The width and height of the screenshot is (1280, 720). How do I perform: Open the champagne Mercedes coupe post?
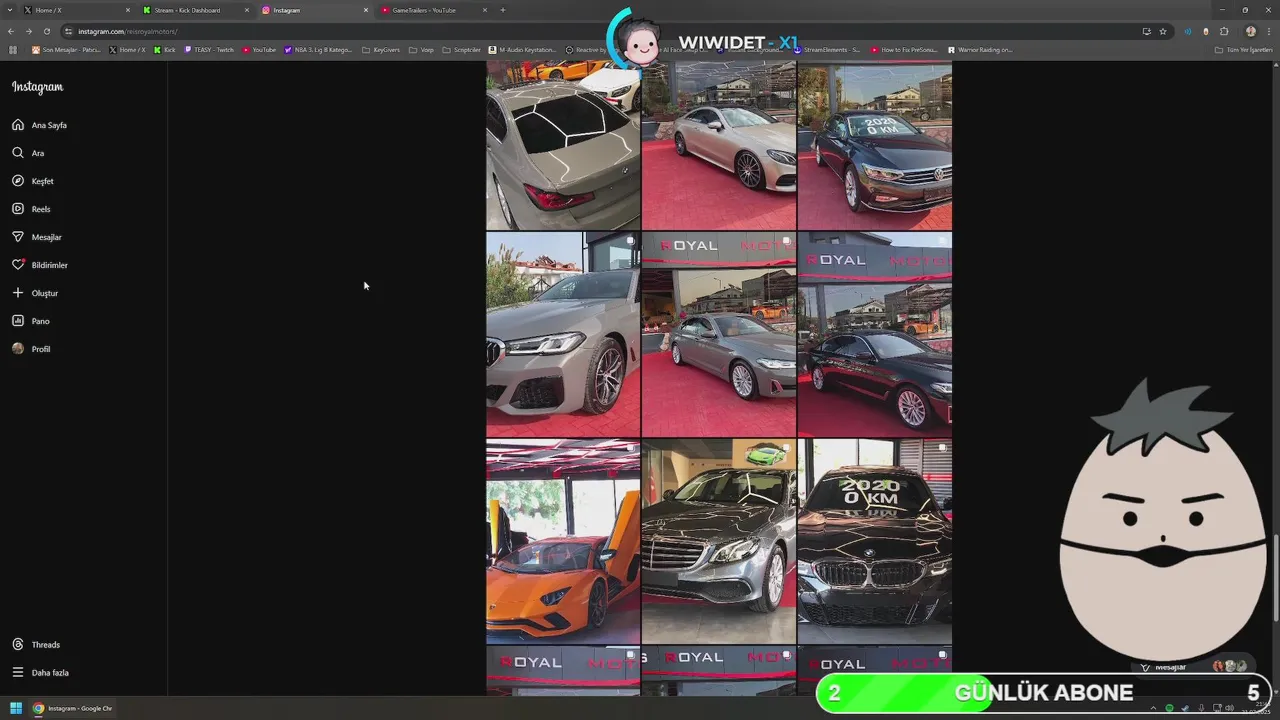point(719,146)
